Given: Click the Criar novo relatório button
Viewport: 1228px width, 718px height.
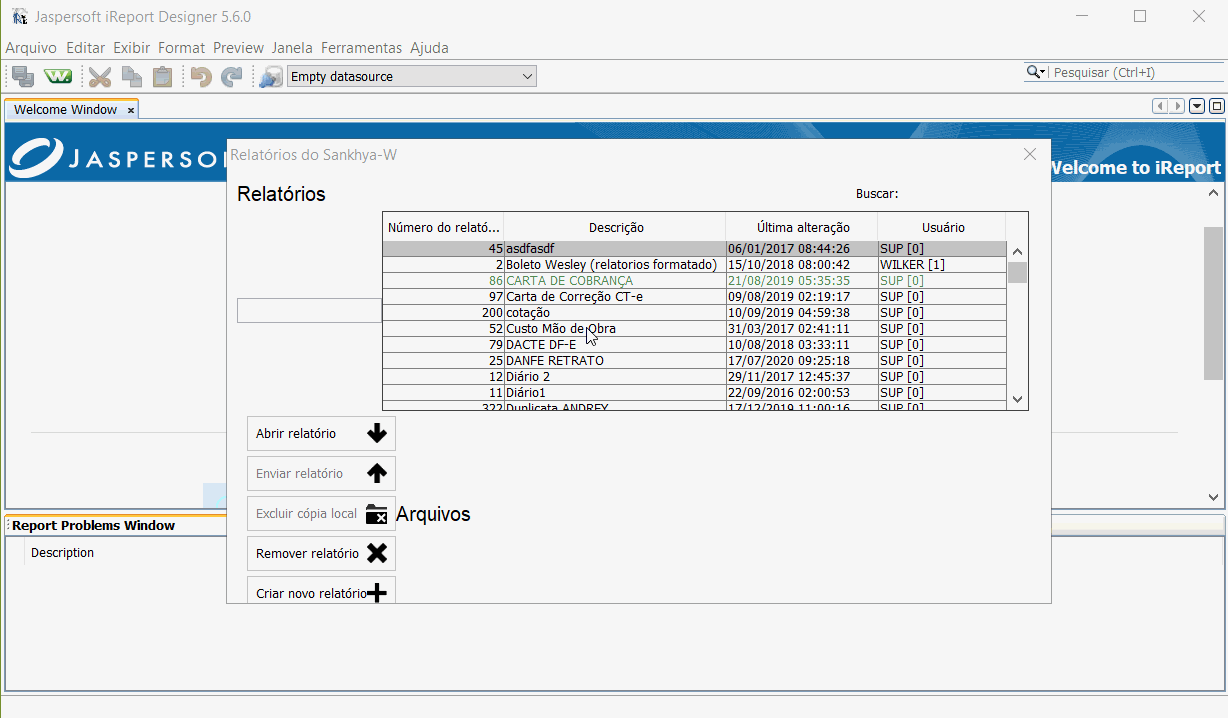Looking at the screenshot, I should (x=321, y=591).
